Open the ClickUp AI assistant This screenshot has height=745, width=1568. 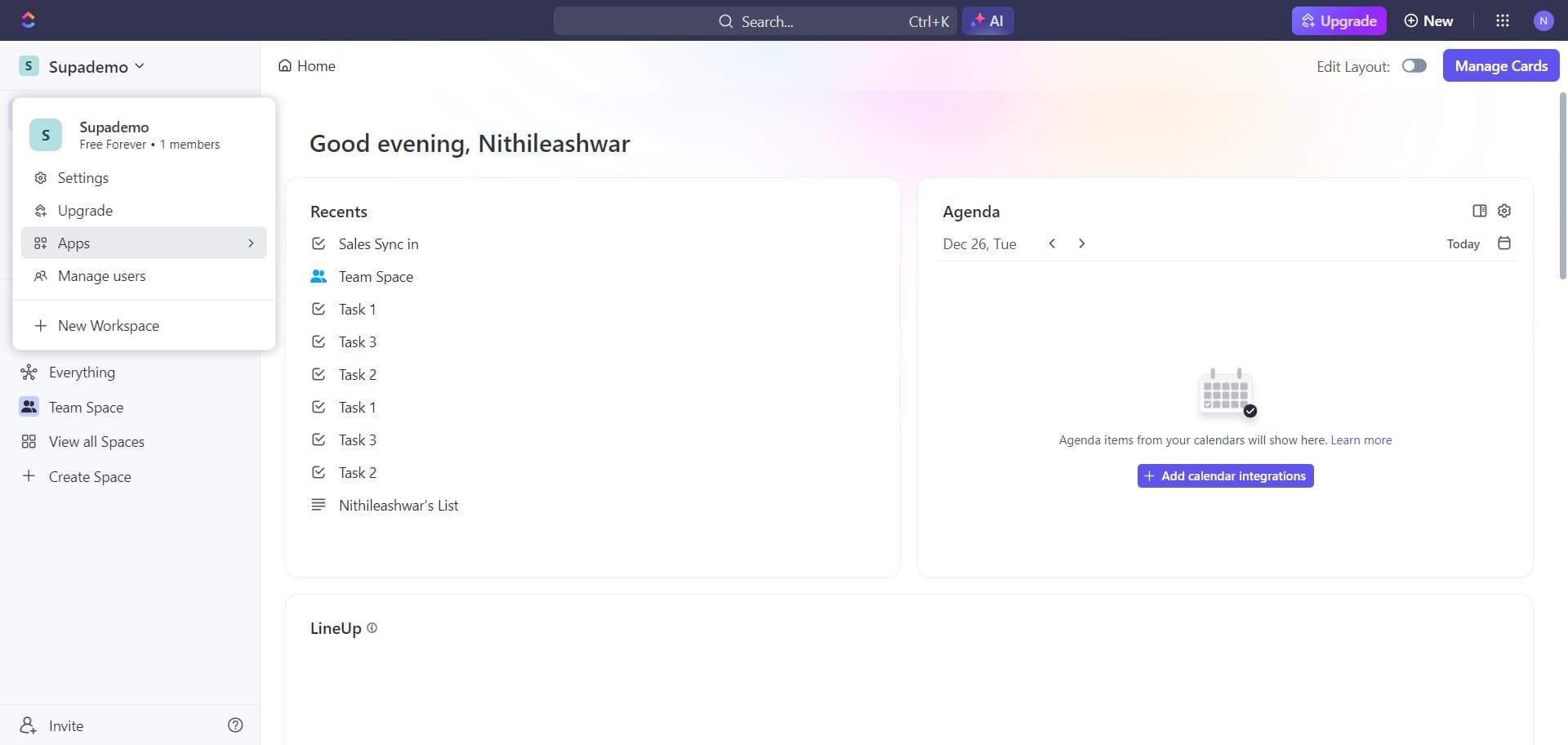(988, 20)
